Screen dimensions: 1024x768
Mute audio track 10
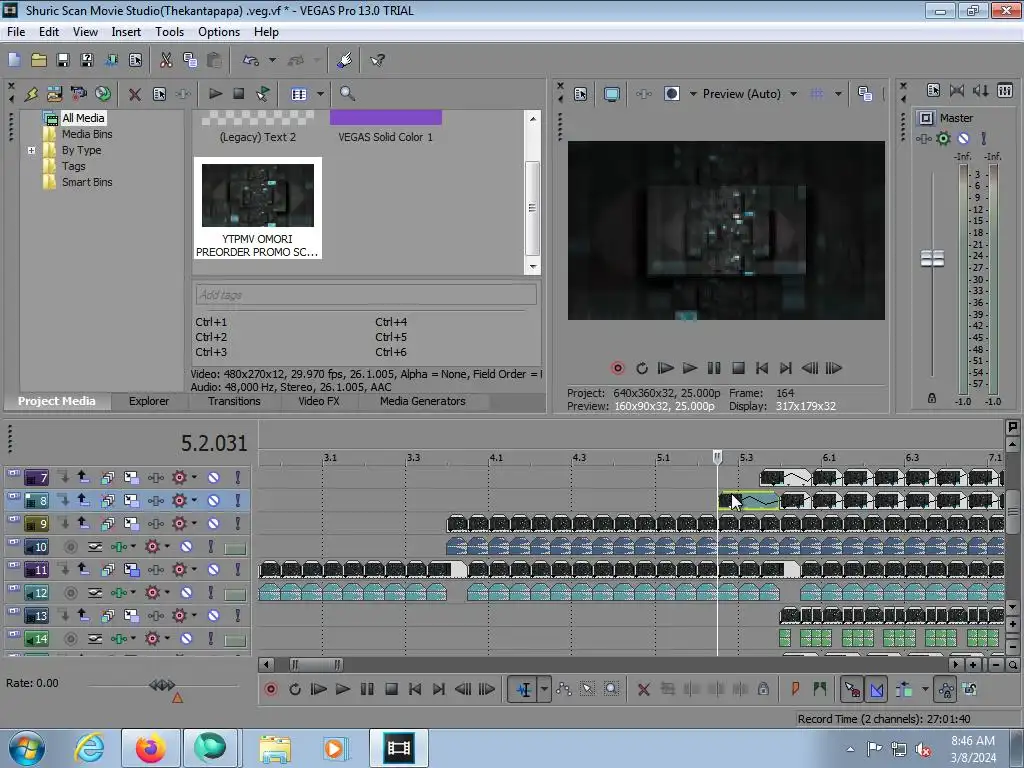pos(186,547)
